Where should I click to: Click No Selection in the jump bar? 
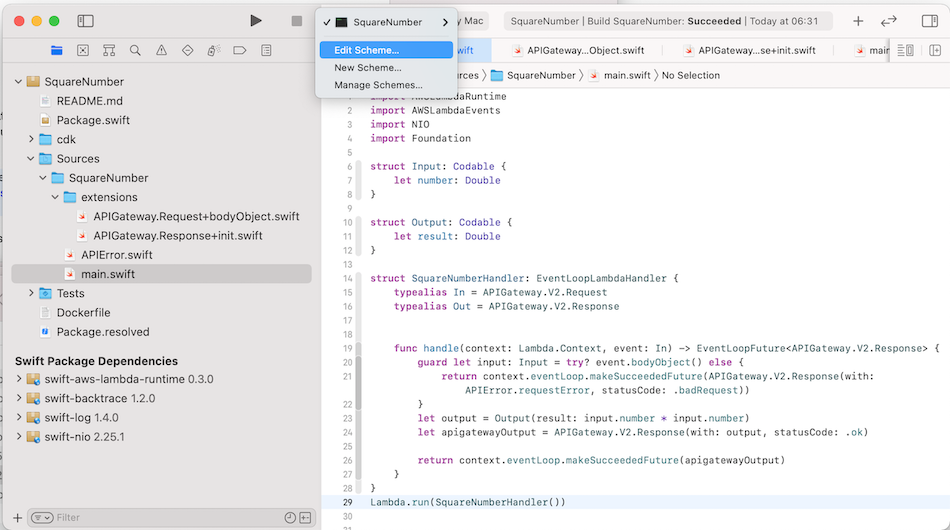(691, 75)
